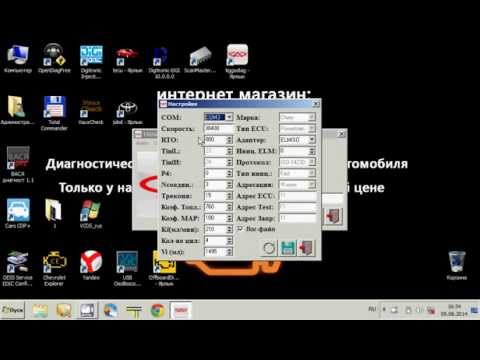Exit settings via the red door icon

306,248
